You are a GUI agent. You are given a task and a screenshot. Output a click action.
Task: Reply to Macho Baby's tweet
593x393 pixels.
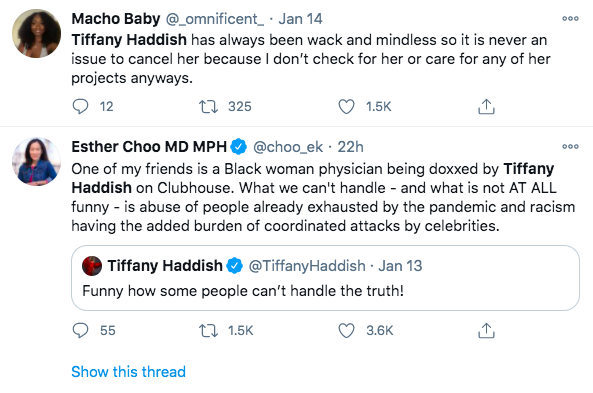click(x=80, y=106)
